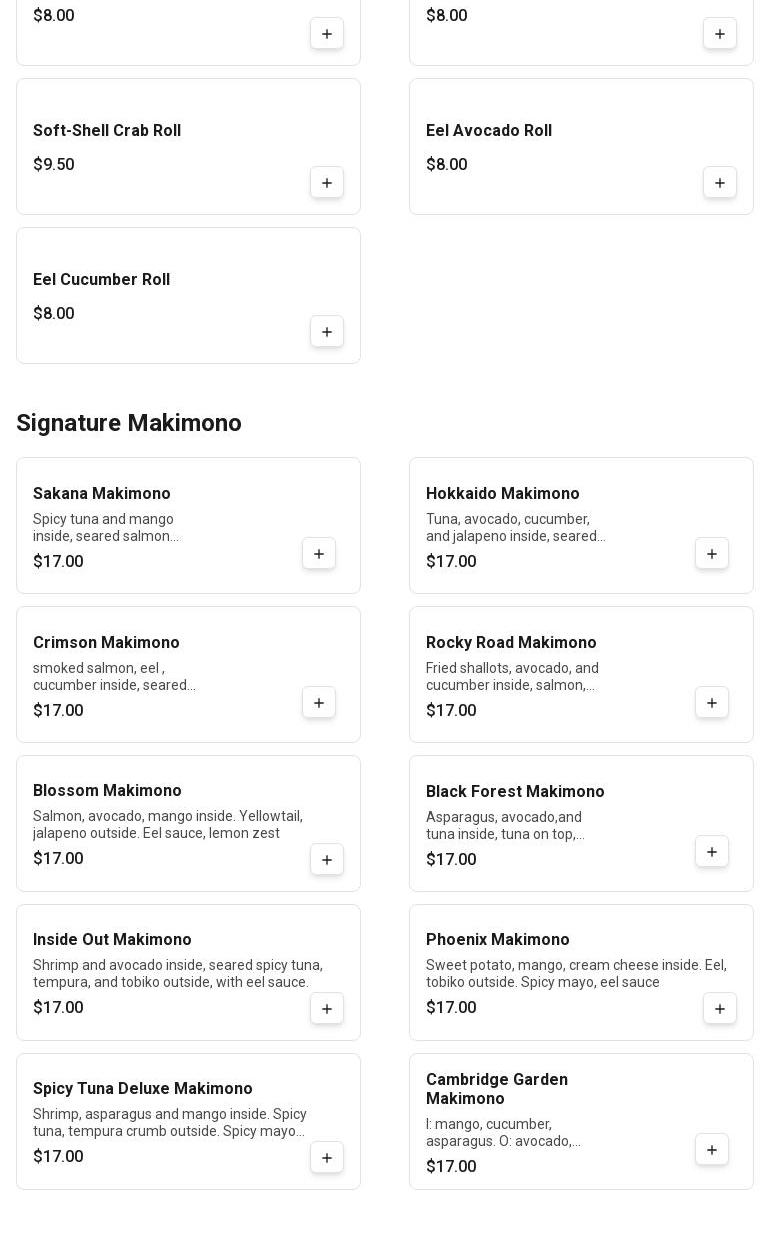
Task: Add Eel Avocado Roll with plus icon
Action: click(720, 183)
